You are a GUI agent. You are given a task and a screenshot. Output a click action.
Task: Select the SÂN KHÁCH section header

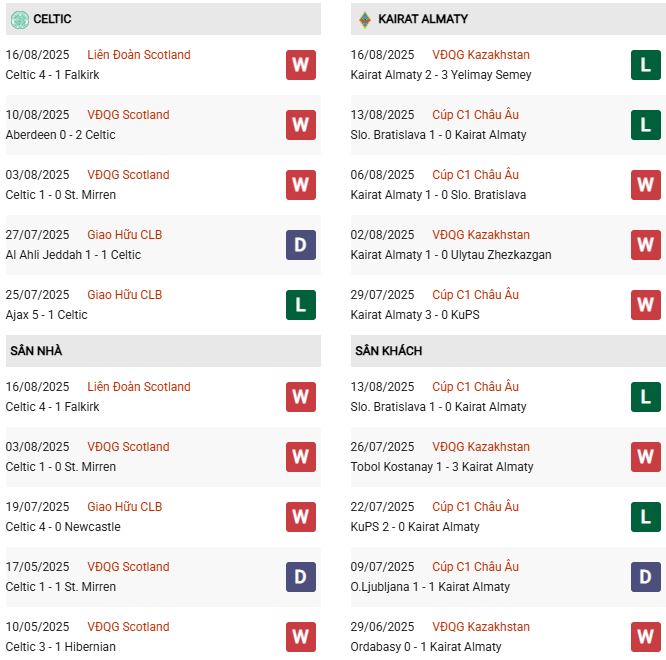388,351
